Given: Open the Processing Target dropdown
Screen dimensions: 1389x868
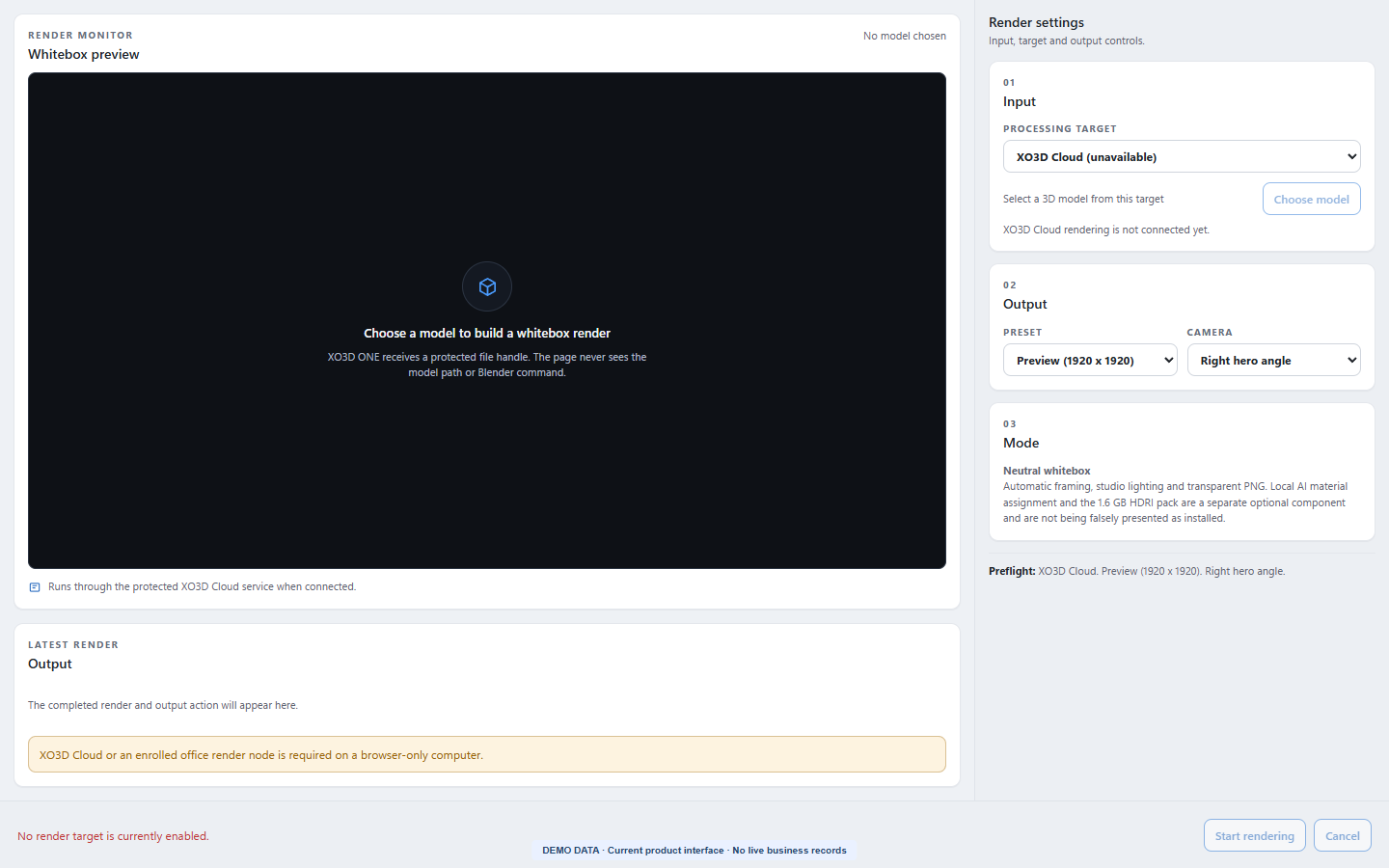Looking at the screenshot, I should point(1182,156).
